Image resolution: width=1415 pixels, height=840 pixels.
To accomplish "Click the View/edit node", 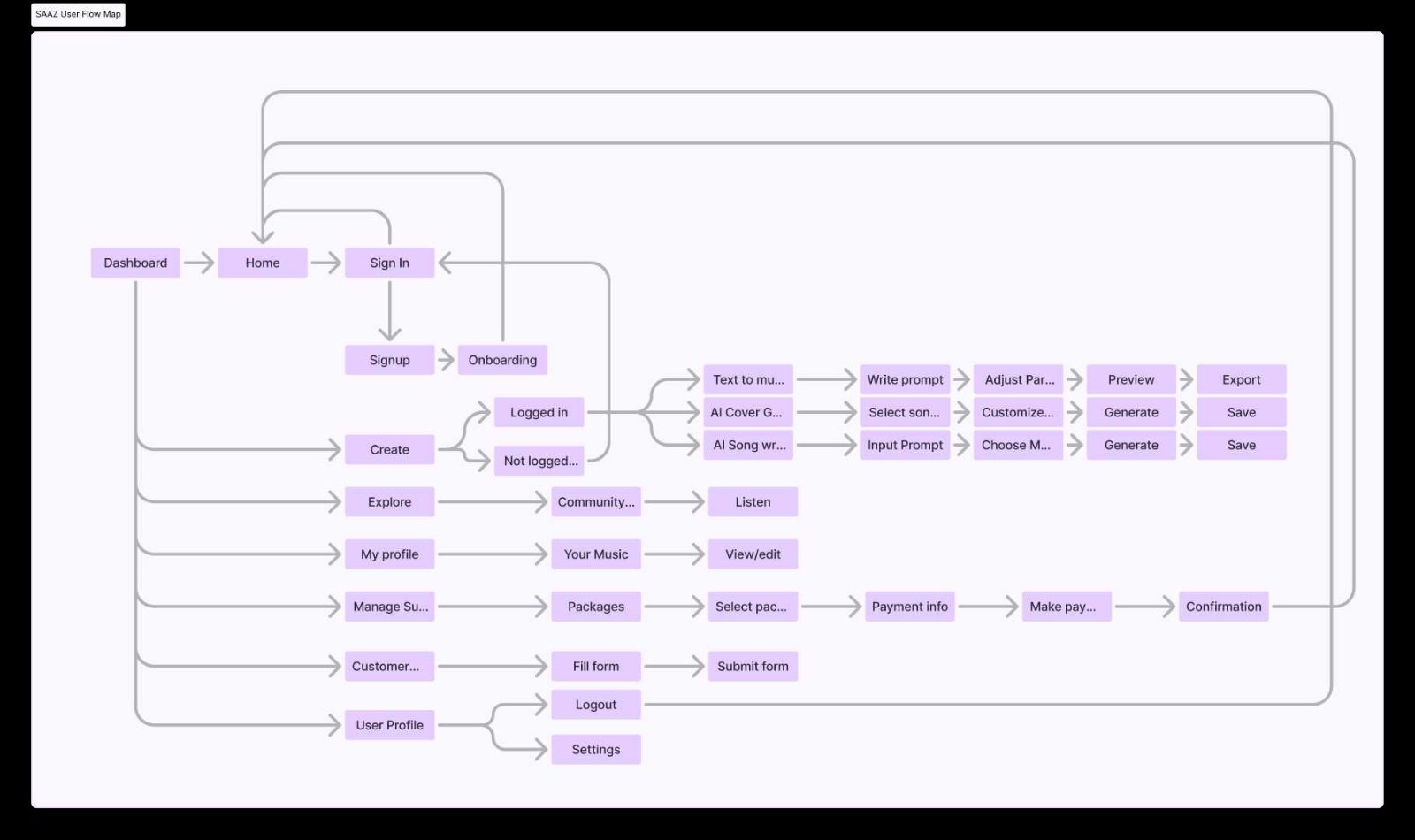I will 753,554.
